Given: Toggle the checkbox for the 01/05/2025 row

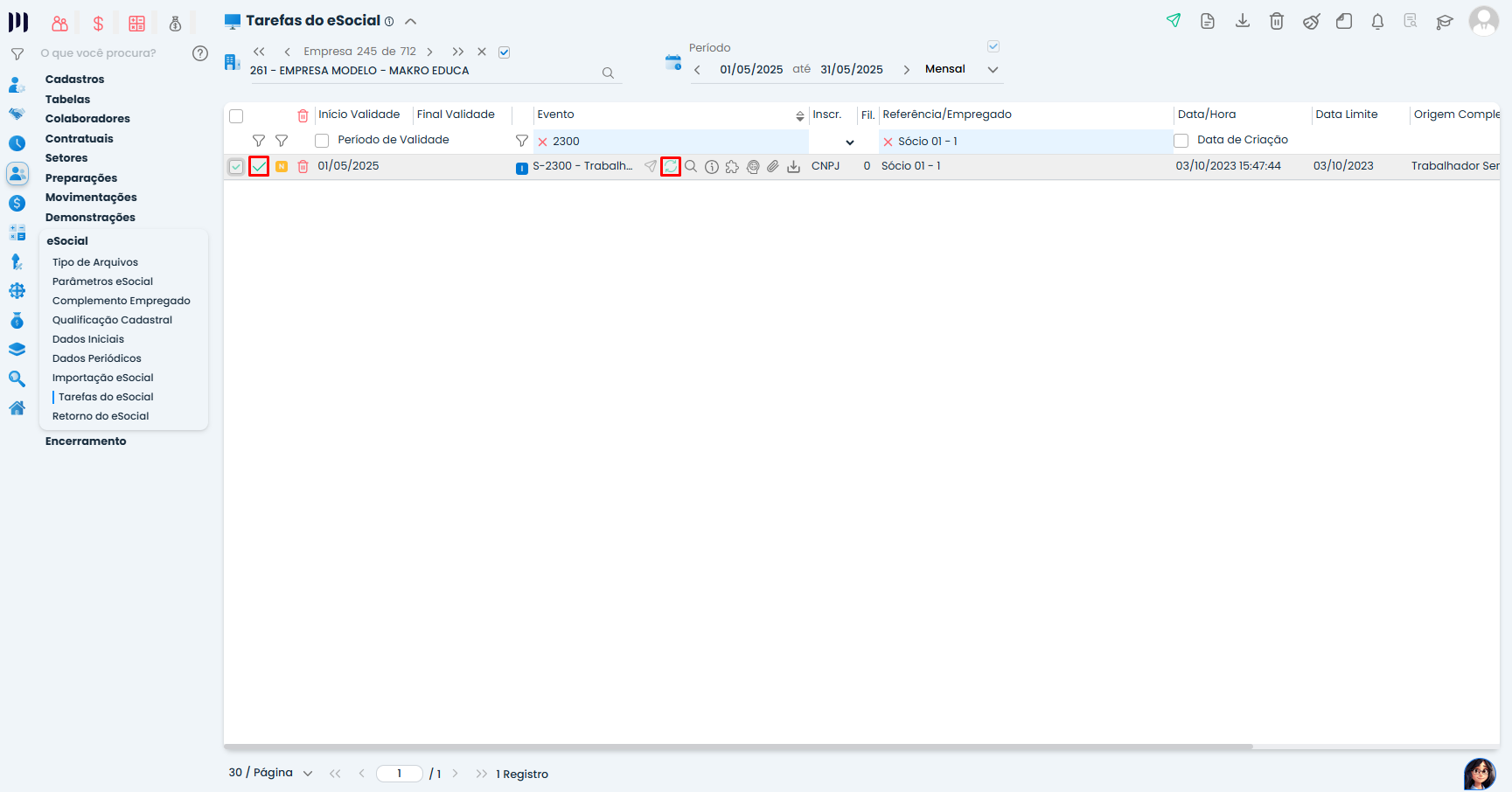Looking at the screenshot, I should tap(236, 166).
